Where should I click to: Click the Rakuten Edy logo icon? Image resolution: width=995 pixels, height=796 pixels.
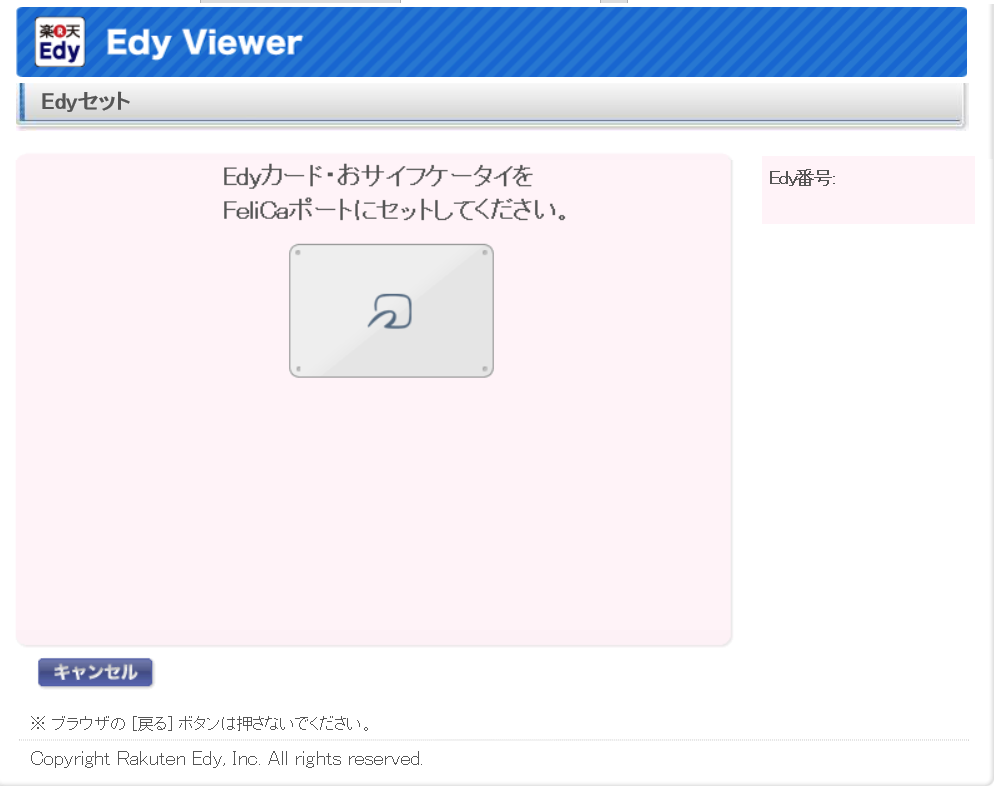tap(60, 42)
